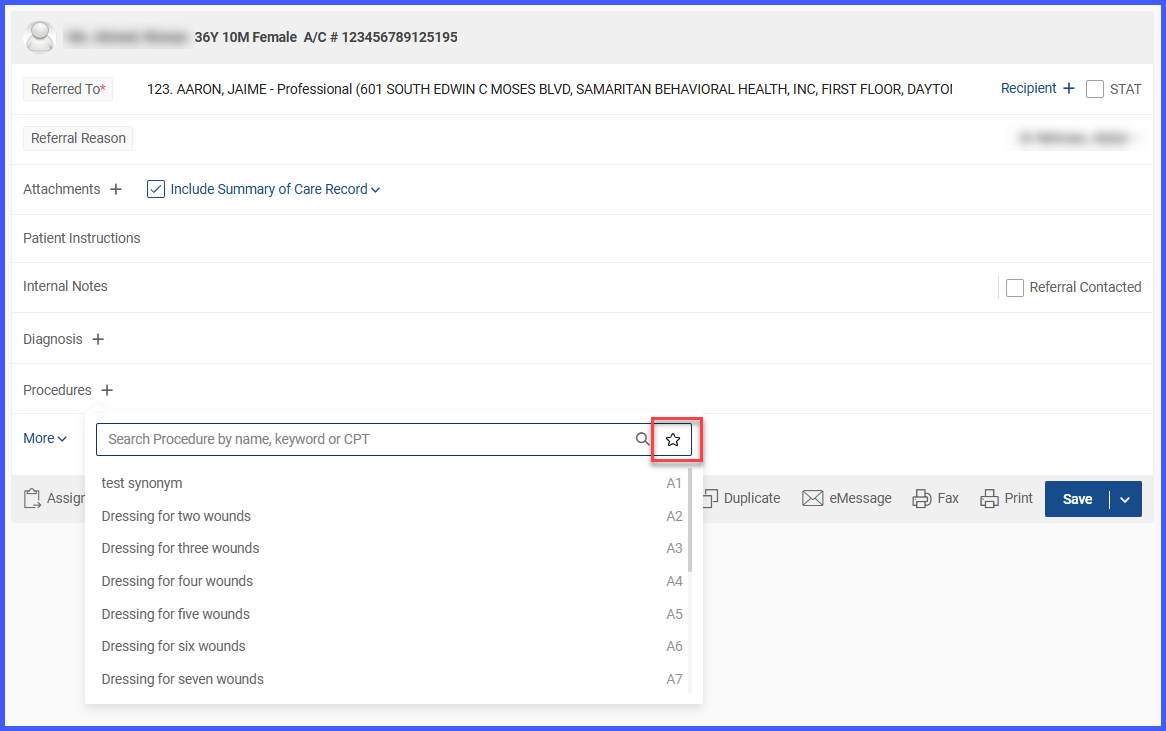Click the Fax printer icon
This screenshot has width=1166, height=731.
click(x=922, y=498)
